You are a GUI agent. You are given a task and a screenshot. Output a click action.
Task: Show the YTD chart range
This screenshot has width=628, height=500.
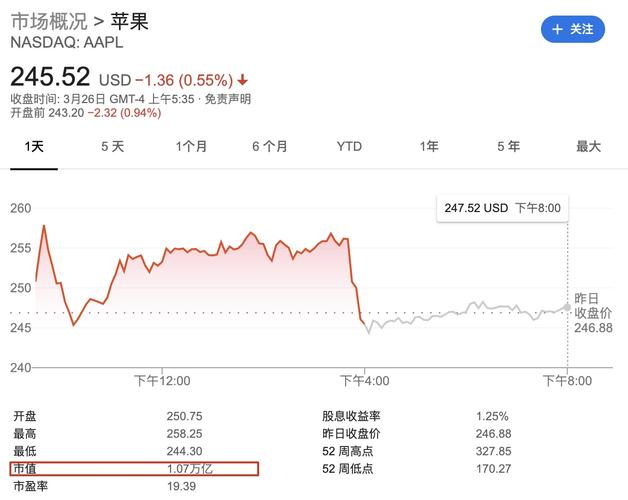coord(349,146)
